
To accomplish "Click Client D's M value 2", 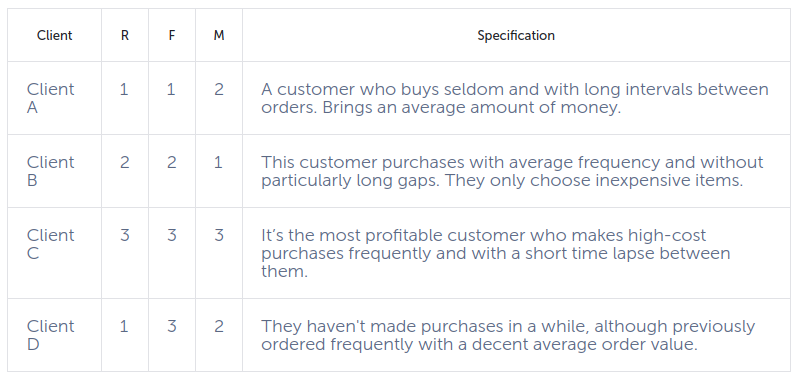I will 219,326.
